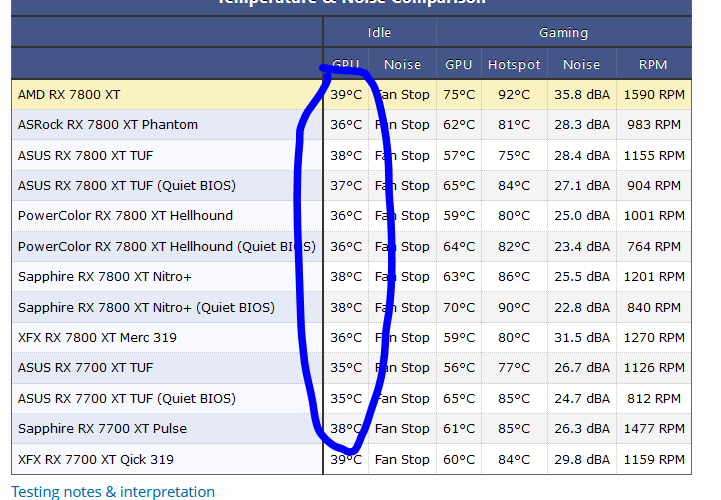Click the 764 RPM value
Image resolution: width=721 pixels, height=500 pixels.
(x=654, y=247)
